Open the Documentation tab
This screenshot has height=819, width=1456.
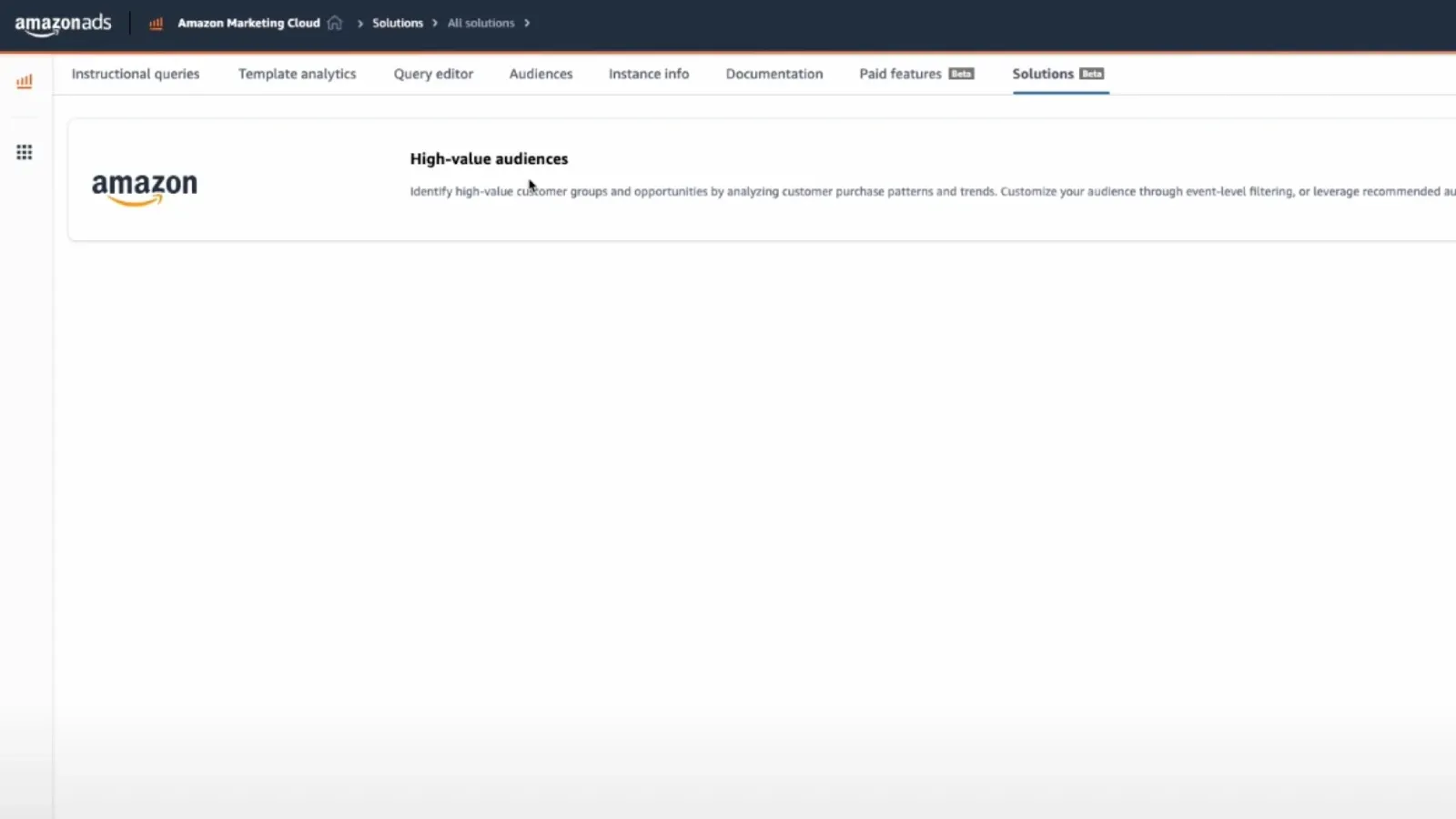(x=774, y=74)
